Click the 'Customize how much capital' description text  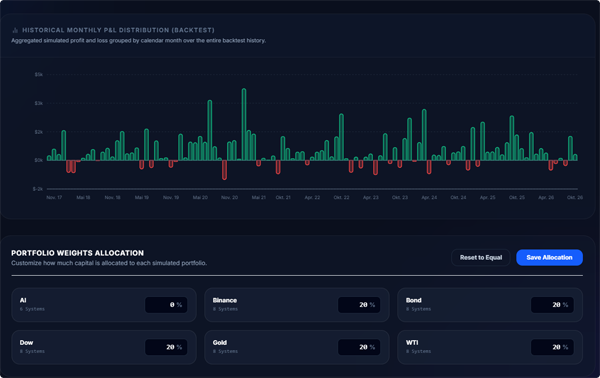109,263
